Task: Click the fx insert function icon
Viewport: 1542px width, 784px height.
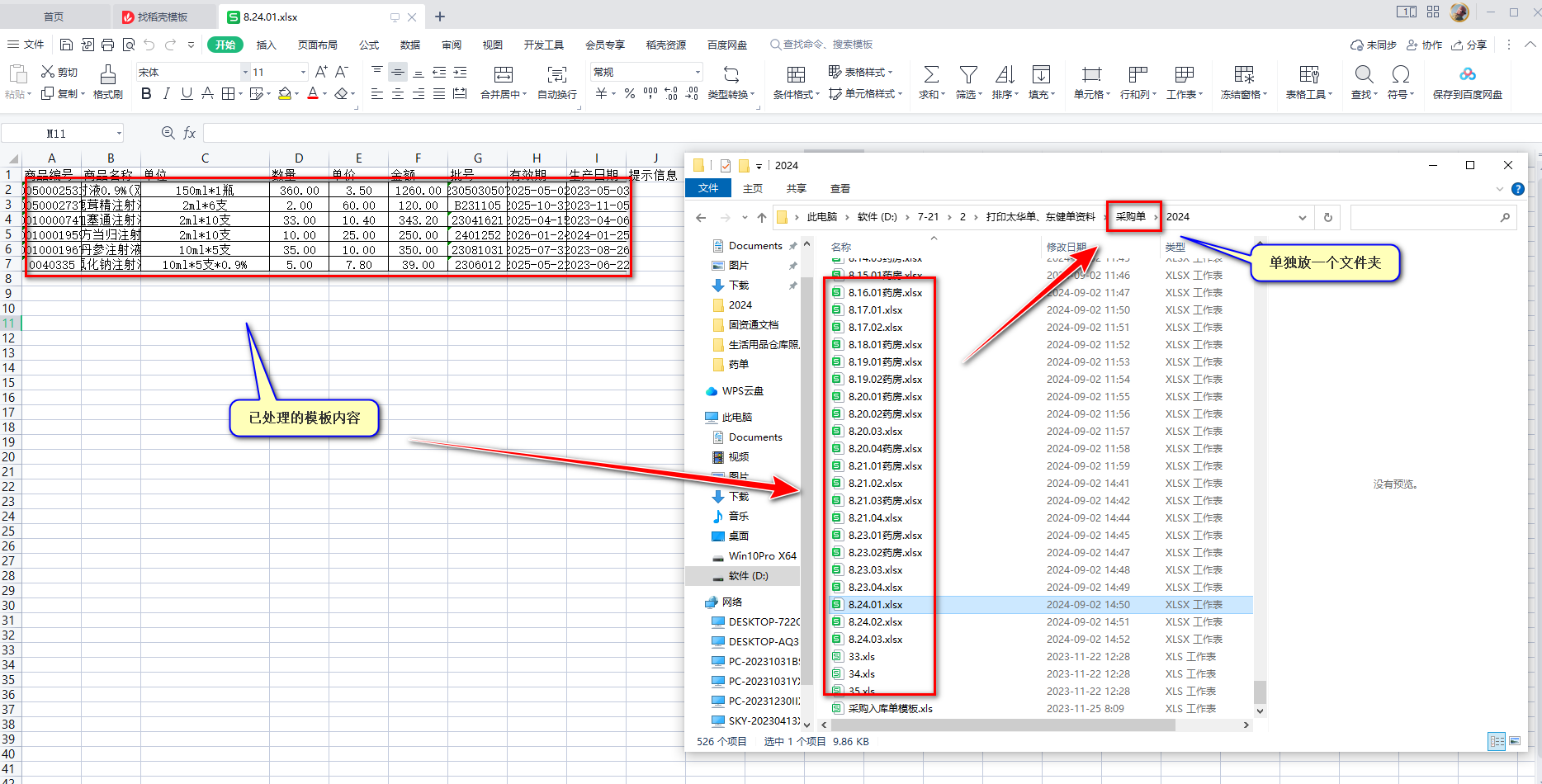Action: point(189,133)
